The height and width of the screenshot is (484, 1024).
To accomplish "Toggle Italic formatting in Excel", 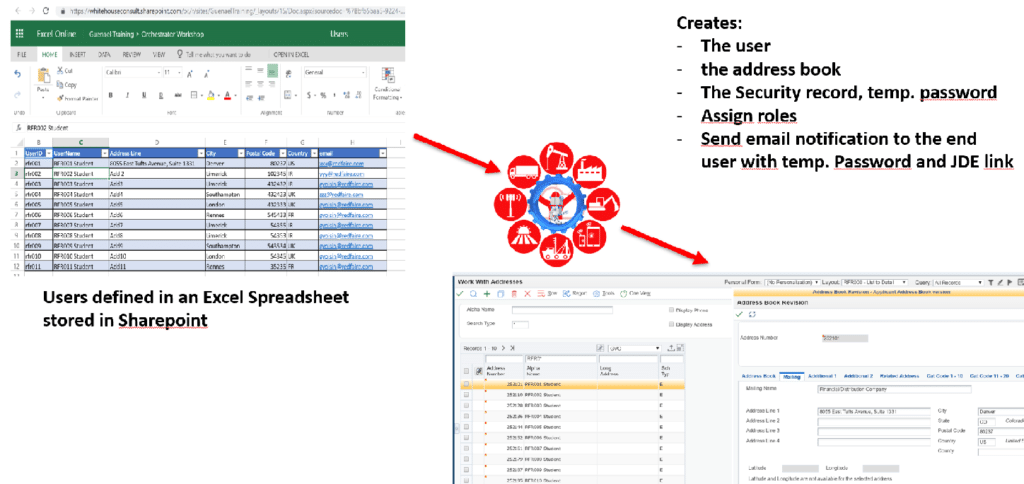I will 127,95.
